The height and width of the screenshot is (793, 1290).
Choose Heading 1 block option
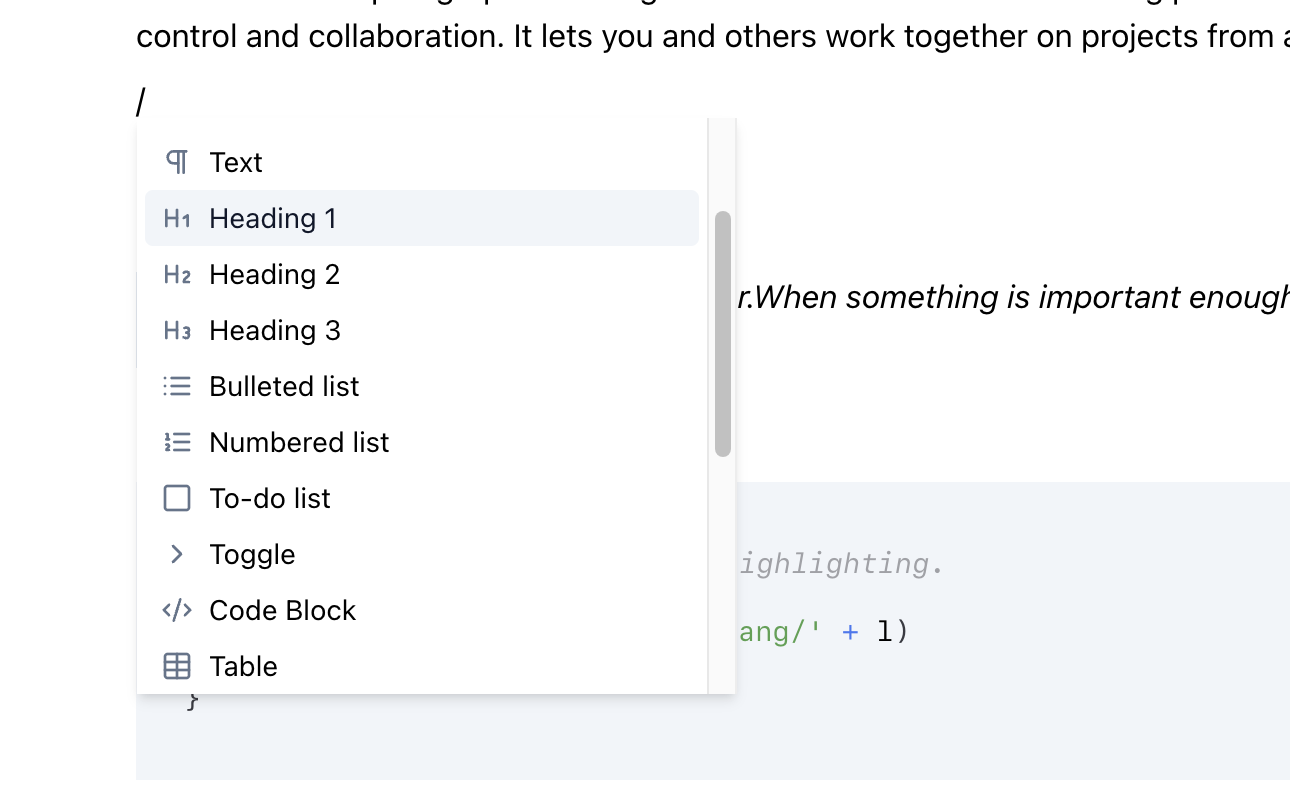pyautogui.click(x=272, y=218)
